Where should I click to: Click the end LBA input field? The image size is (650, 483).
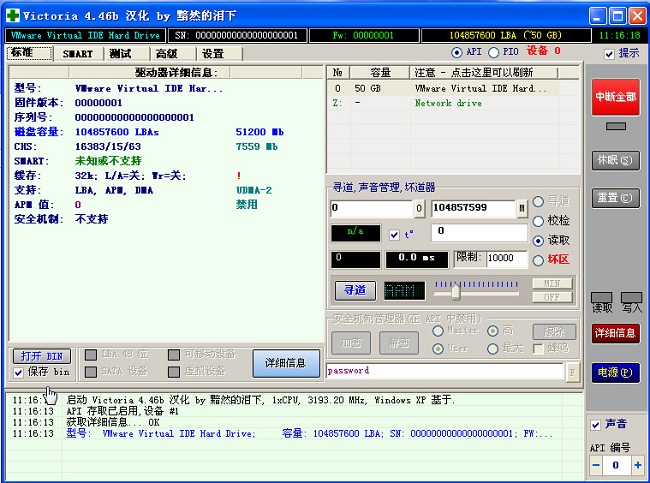click(472, 208)
